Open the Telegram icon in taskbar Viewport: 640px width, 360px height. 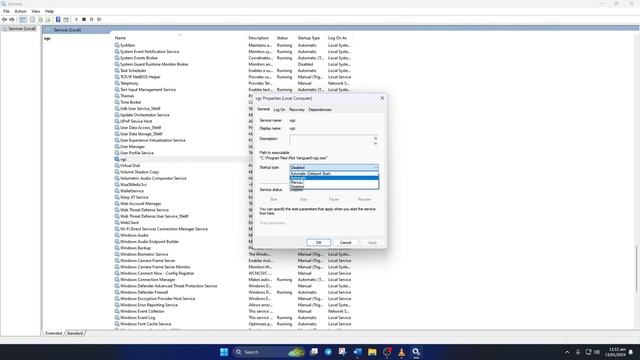click(x=328, y=352)
